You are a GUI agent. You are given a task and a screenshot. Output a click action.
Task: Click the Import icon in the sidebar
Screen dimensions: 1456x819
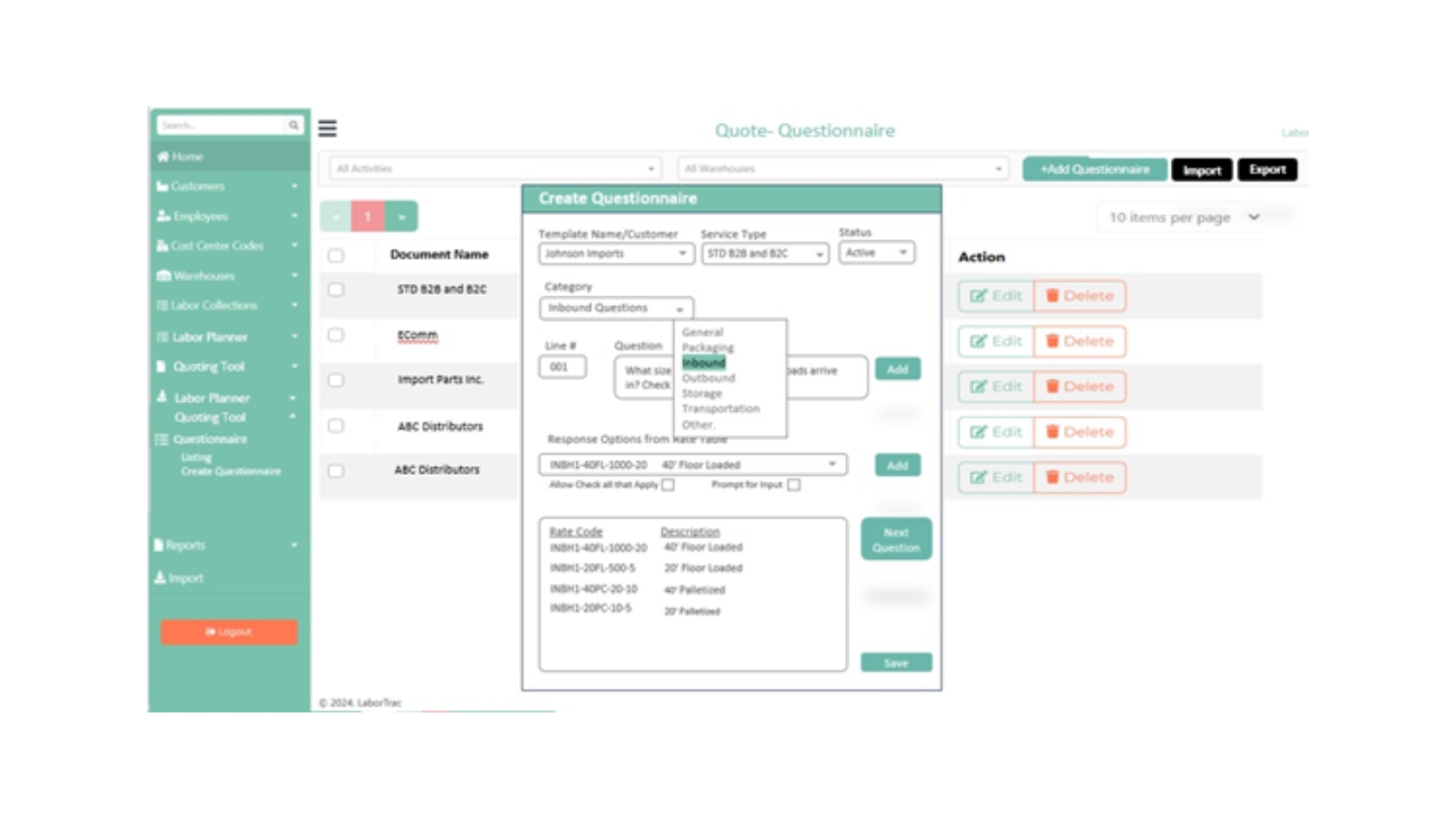pos(160,578)
